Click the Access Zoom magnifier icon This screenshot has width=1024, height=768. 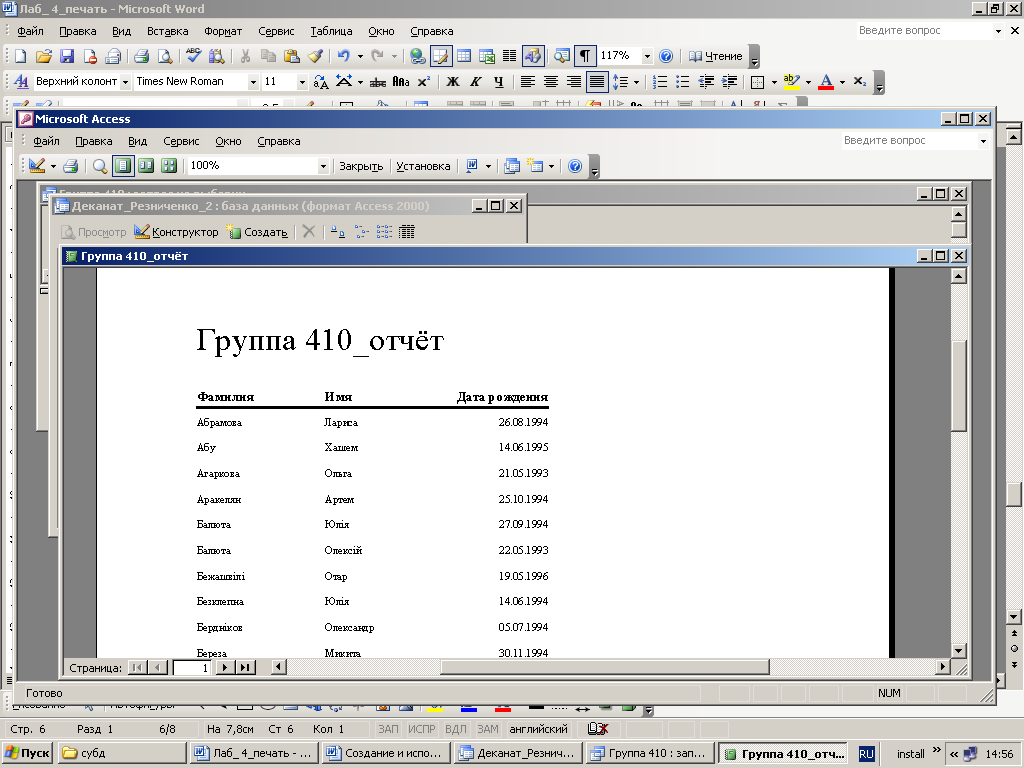click(99, 166)
